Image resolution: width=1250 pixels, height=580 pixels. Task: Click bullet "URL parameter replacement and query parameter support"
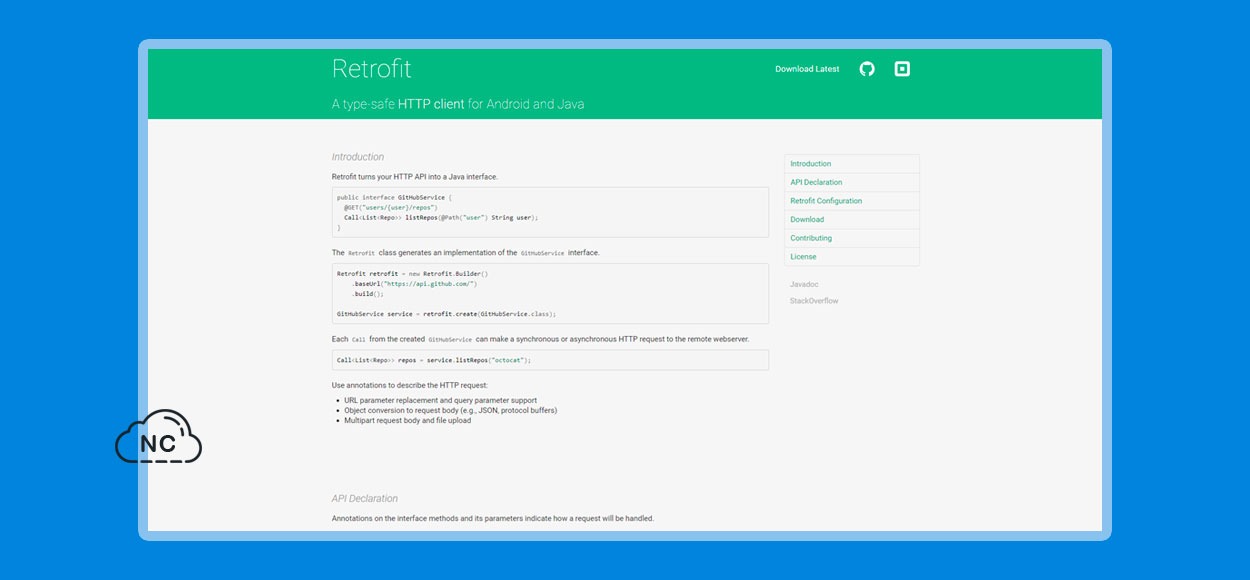click(440, 401)
